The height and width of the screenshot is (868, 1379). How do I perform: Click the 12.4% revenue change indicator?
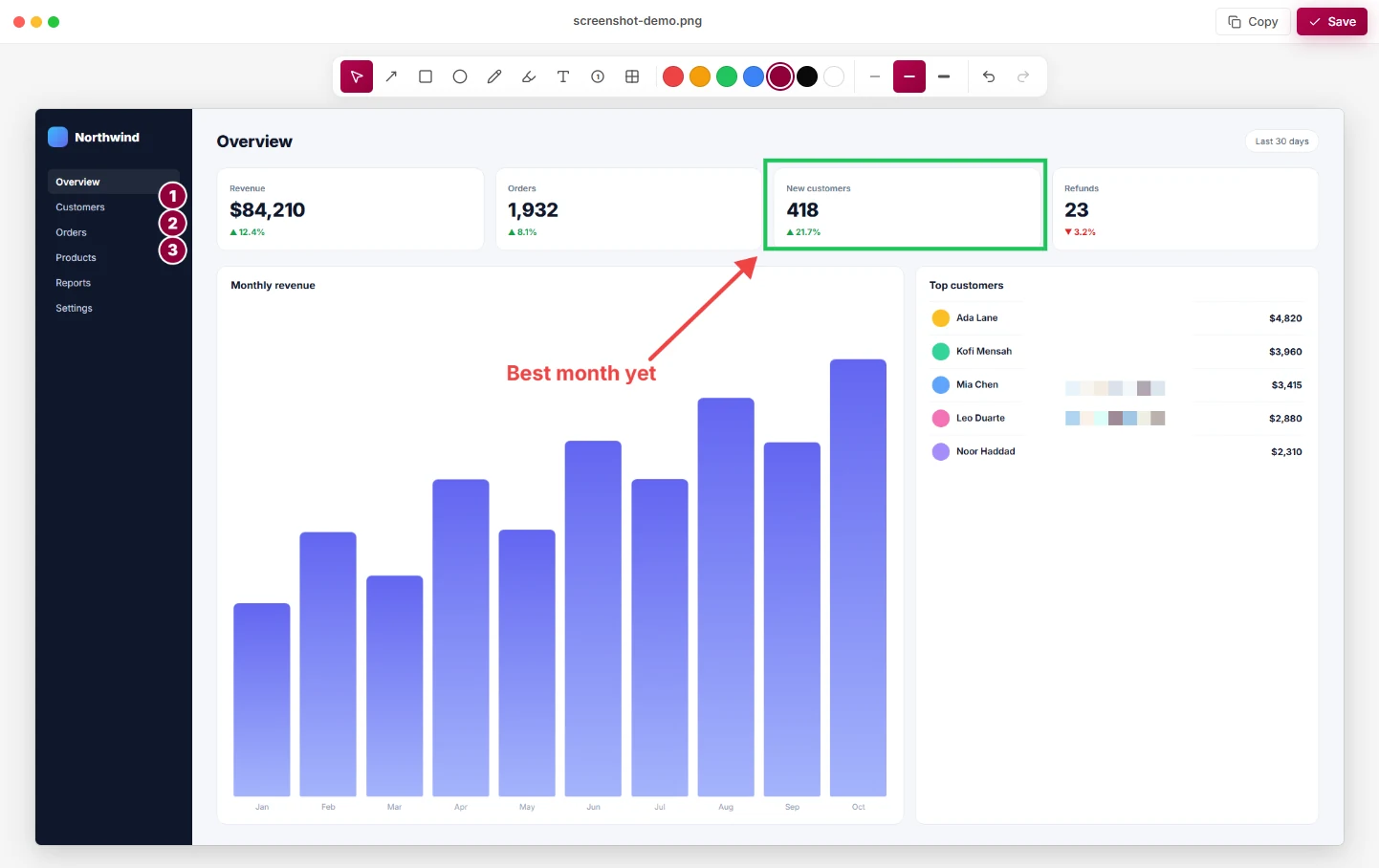248,232
